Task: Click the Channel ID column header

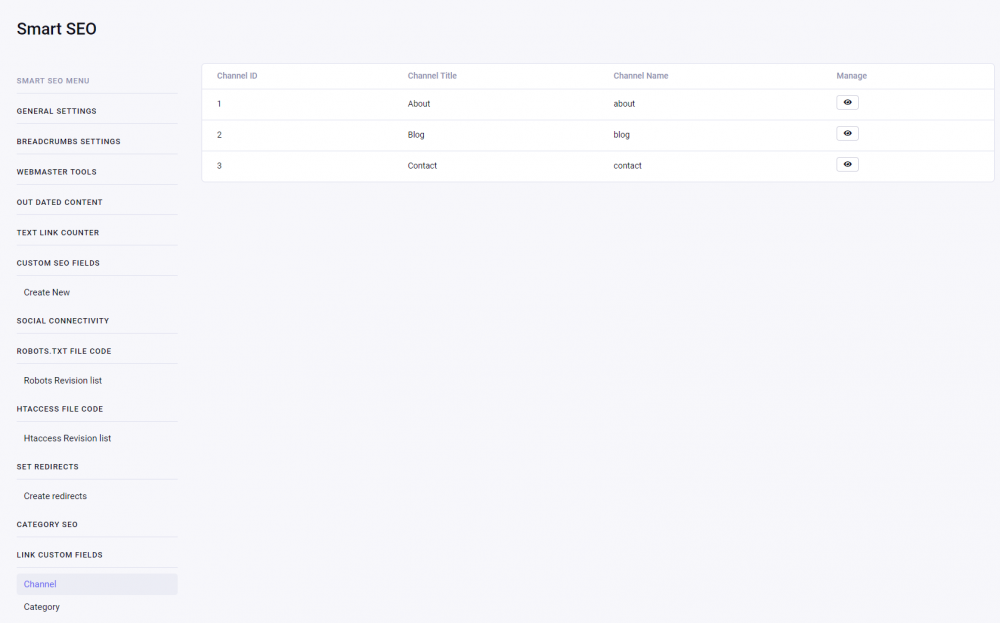Action: pyautogui.click(x=237, y=75)
